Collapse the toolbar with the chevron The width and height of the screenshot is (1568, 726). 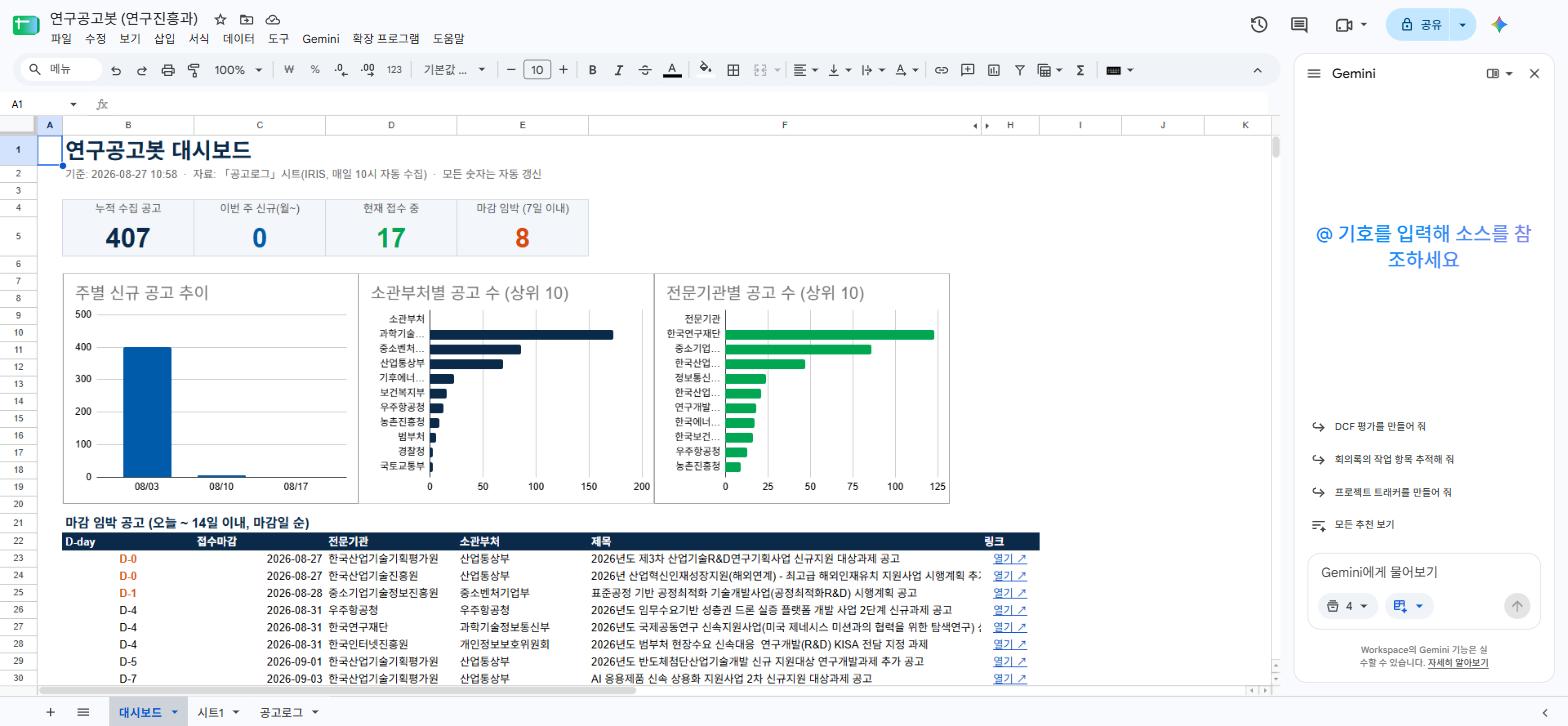pos(1257,70)
